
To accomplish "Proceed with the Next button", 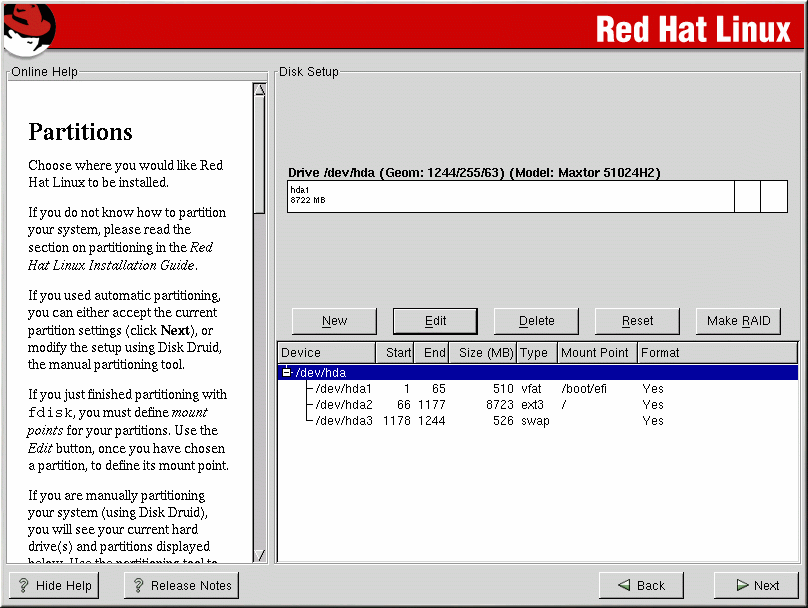I will (756, 586).
